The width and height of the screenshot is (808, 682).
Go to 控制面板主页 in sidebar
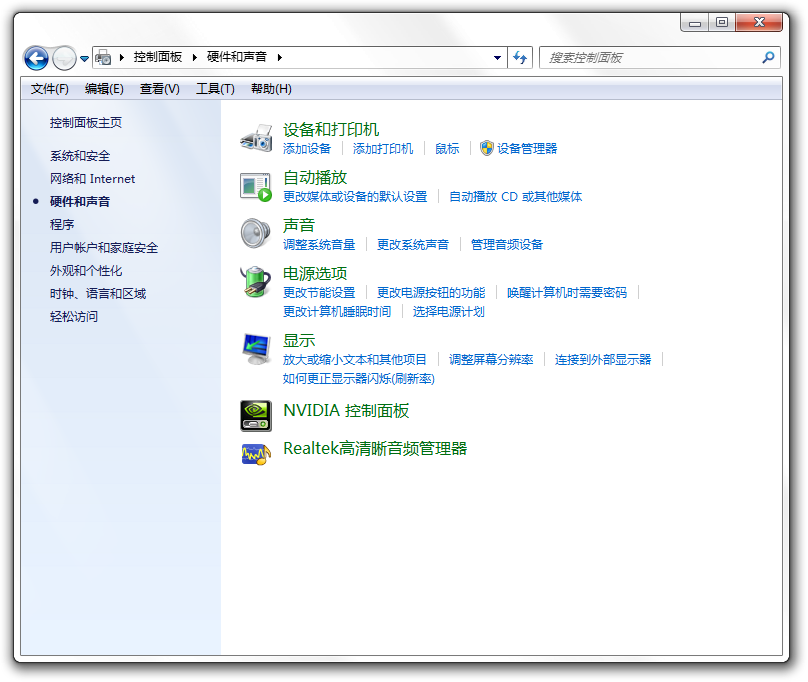click(86, 123)
